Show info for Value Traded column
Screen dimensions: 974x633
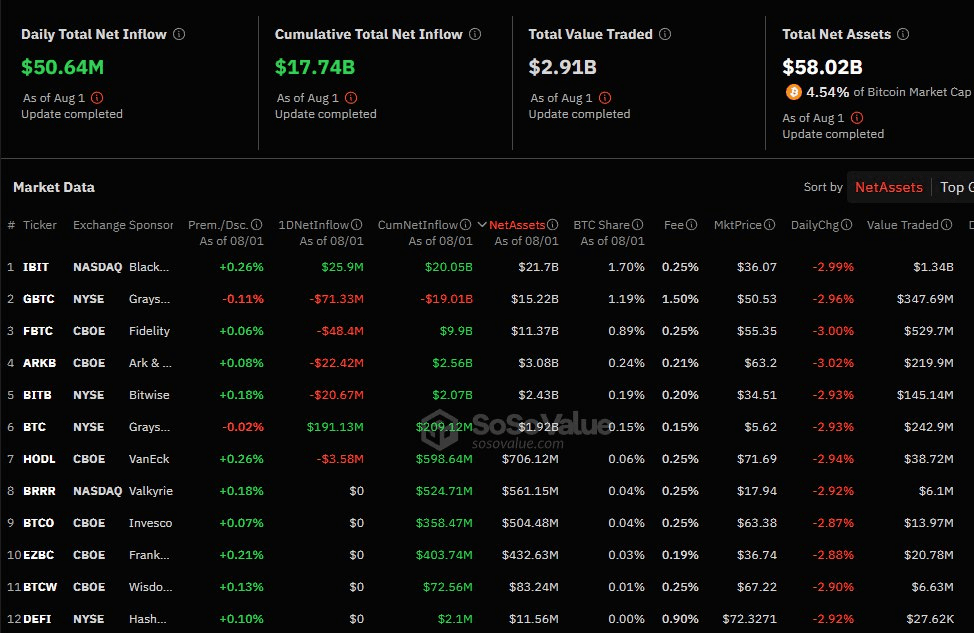pyautogui.click(x=947, y=225)
